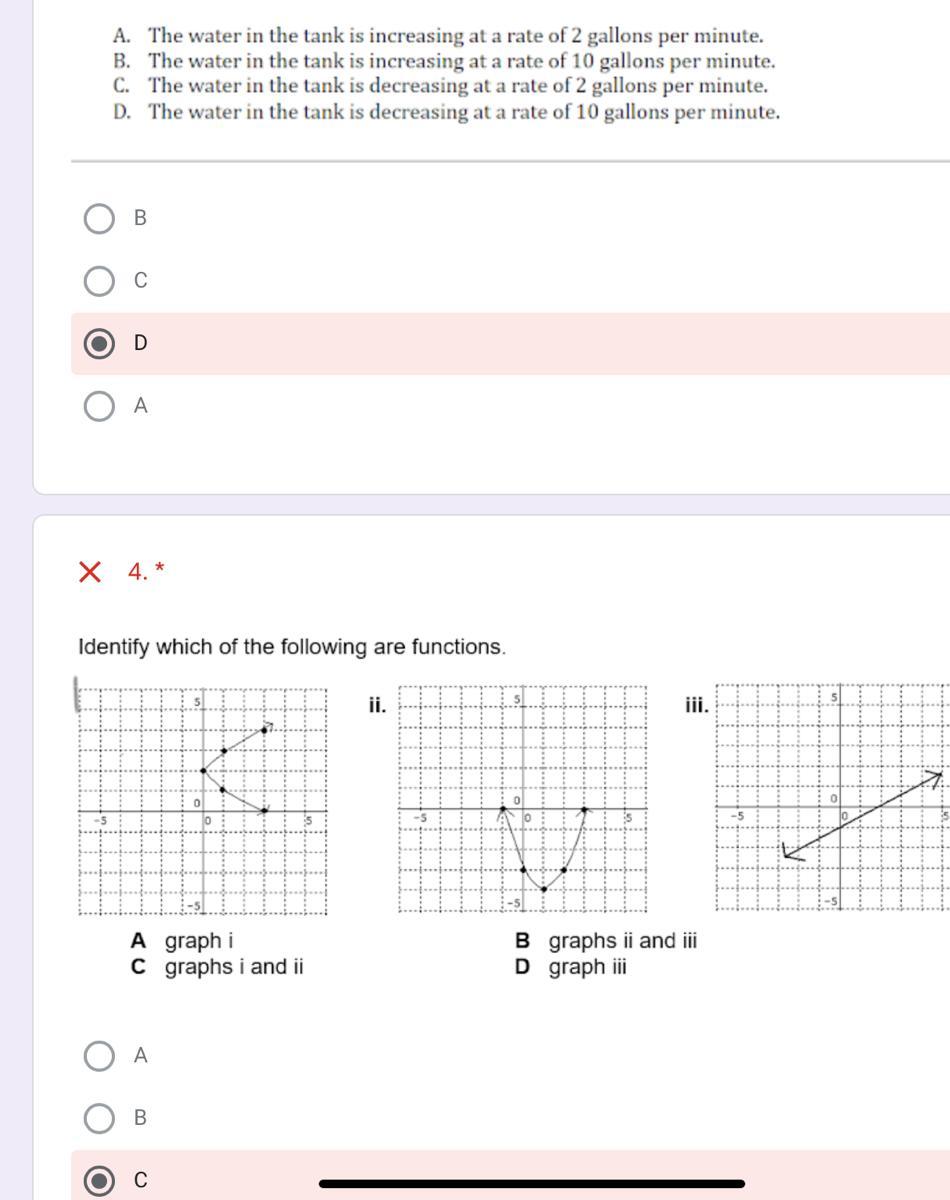Click the 'Identify which of the following are functions' prompt
Viewport: 950px width, 1200px height.
pyautogui.click(x=292, y=647)
